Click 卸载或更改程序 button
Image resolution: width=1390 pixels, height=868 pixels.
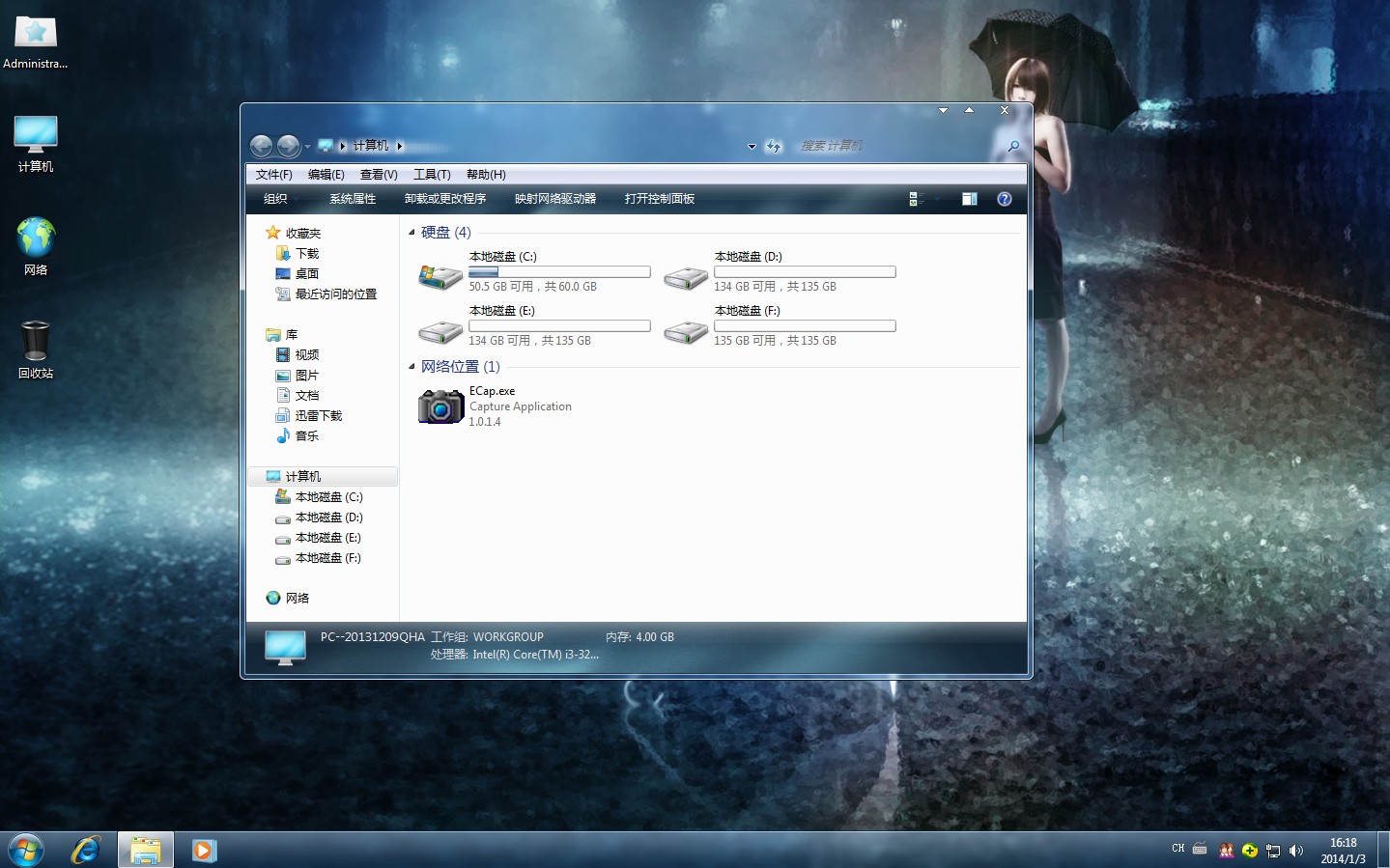click(445, 199)
